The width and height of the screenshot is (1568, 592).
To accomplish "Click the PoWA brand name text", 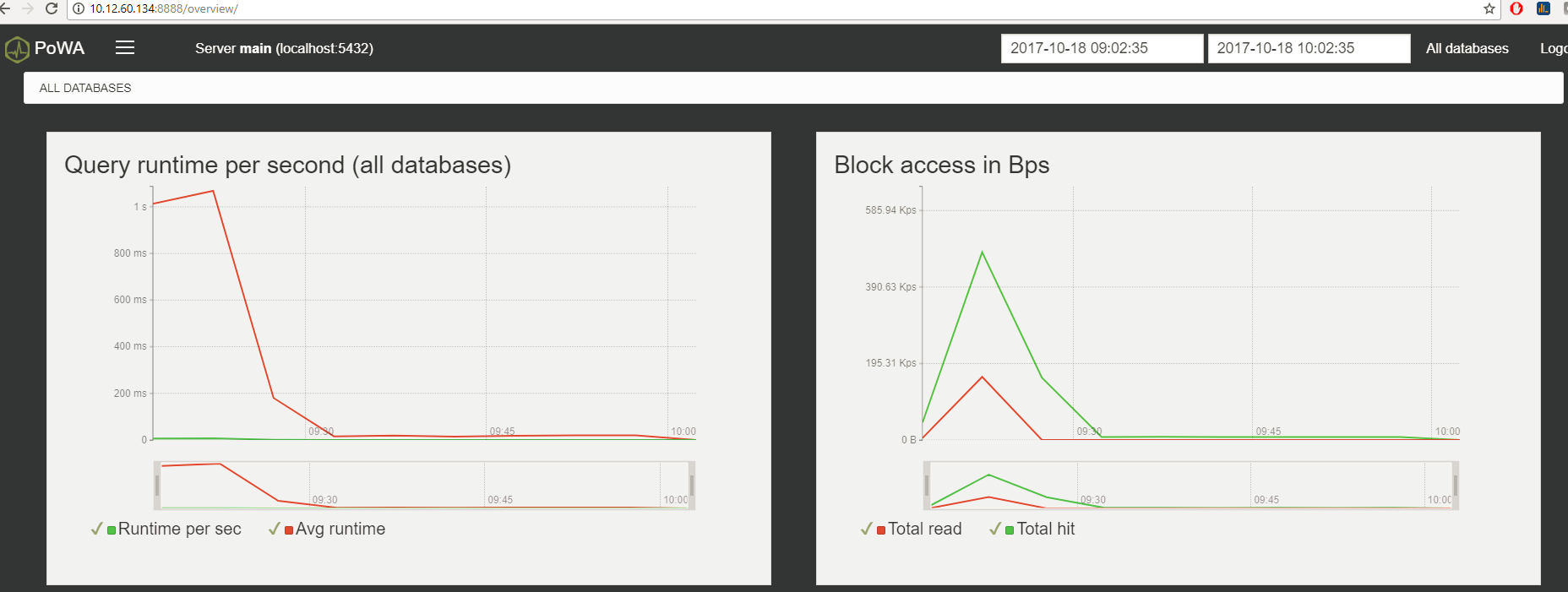I will [59, 48].
